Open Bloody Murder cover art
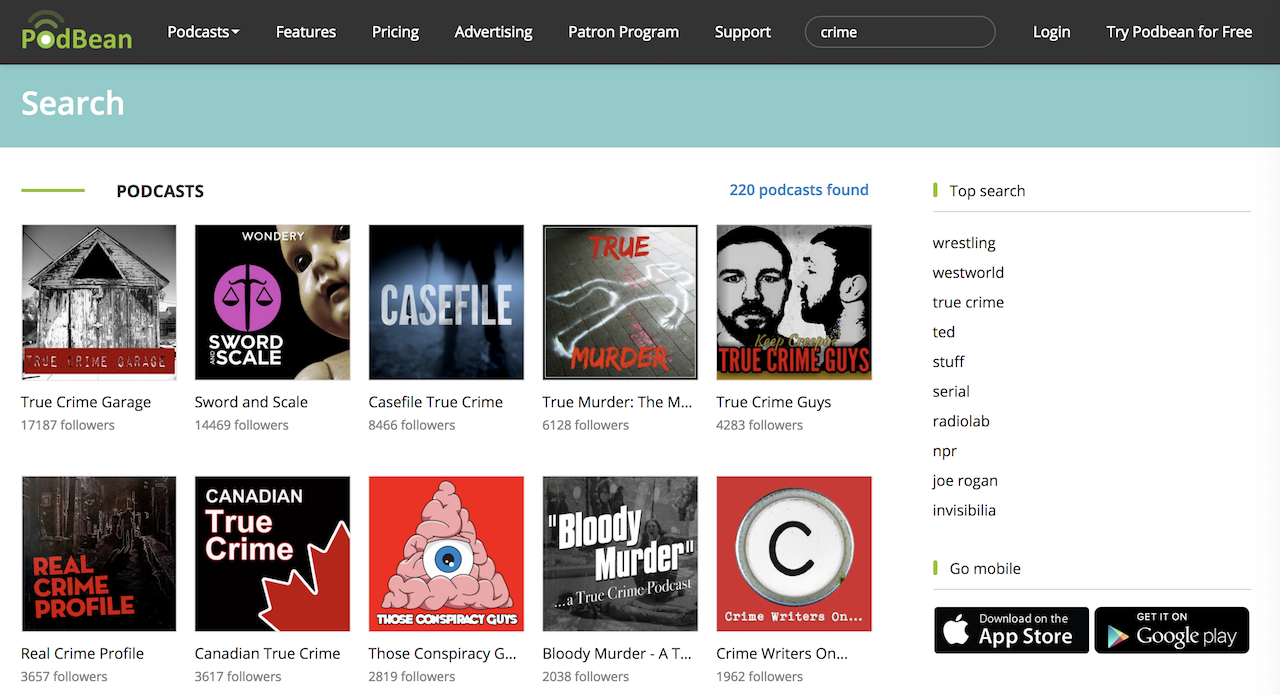 point(620,554)
